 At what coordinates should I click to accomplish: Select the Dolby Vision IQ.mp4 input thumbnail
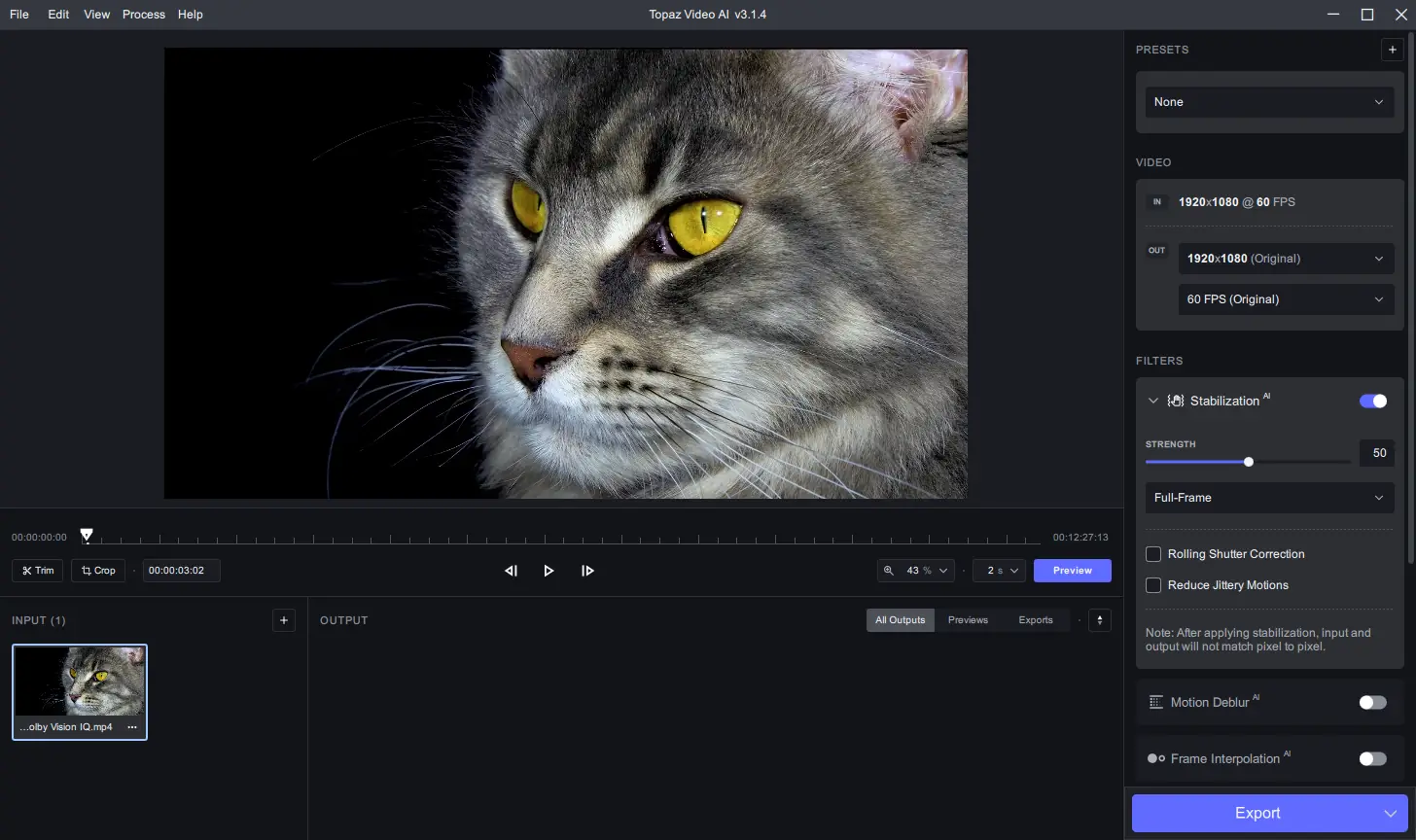tap(80, 692)
